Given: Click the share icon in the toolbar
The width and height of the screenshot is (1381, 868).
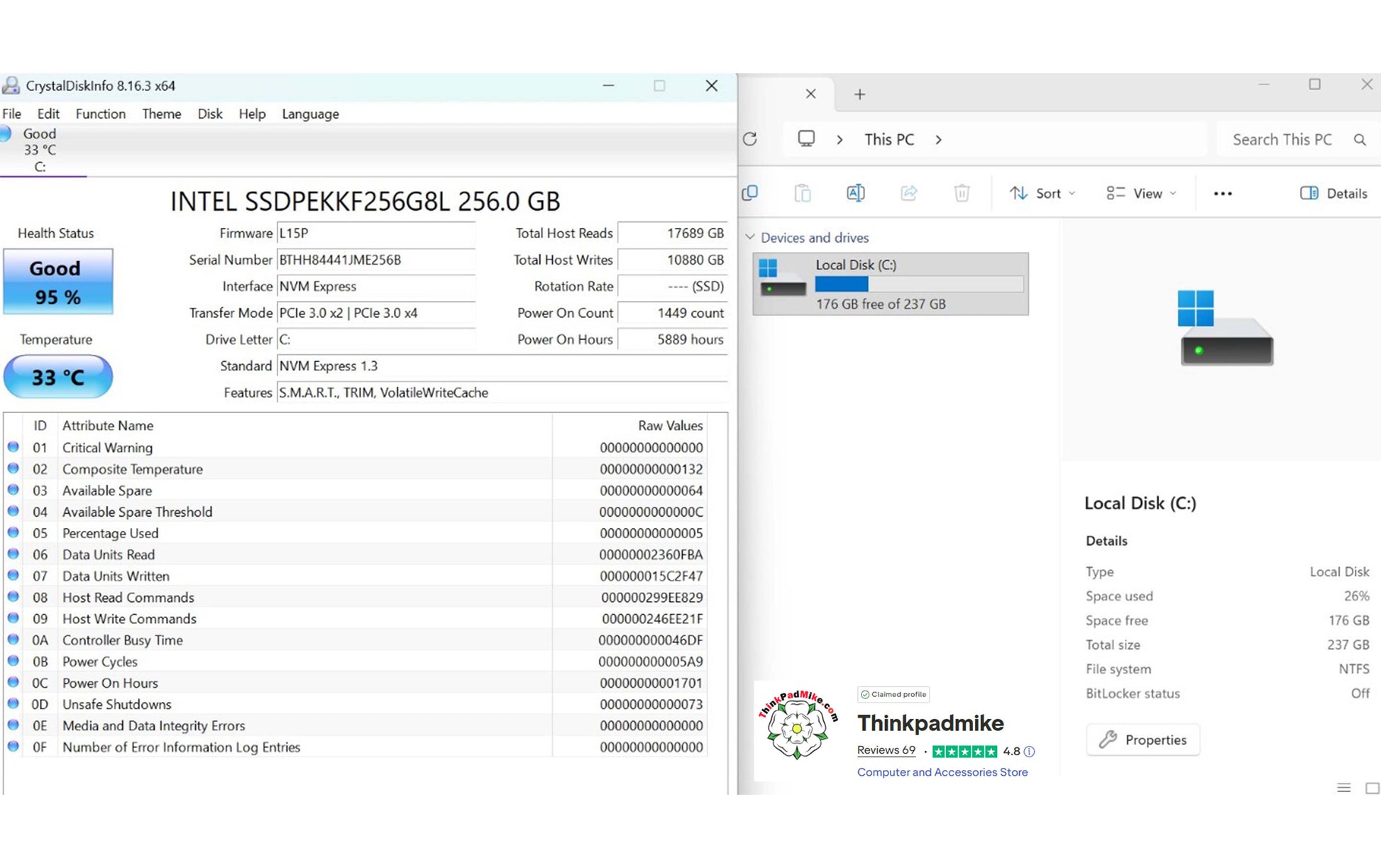Looking at the screenshot, I should [x=908, y=193].
